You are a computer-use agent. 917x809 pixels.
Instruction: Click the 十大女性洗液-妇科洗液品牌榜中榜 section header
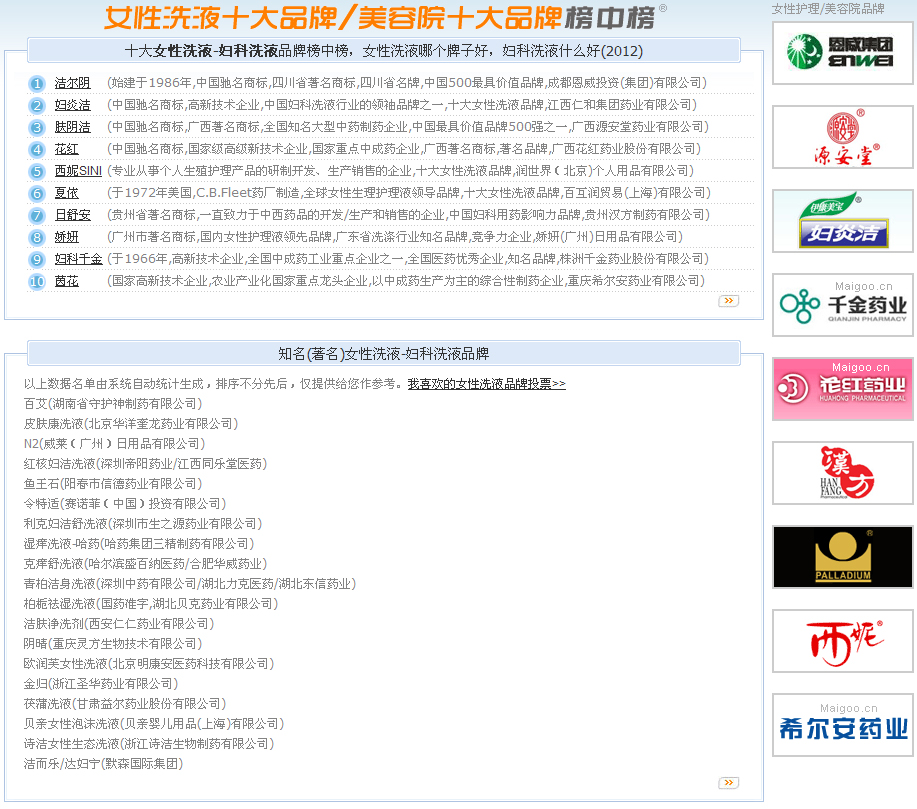384,51
